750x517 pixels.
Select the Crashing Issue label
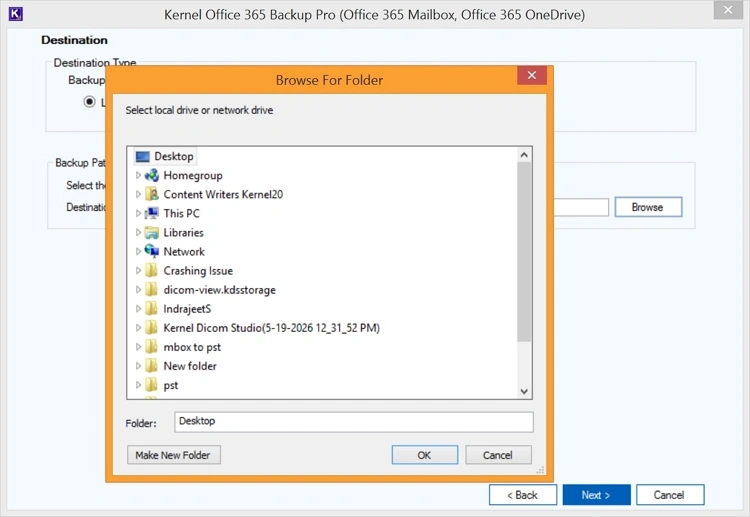tap(198, 271)
